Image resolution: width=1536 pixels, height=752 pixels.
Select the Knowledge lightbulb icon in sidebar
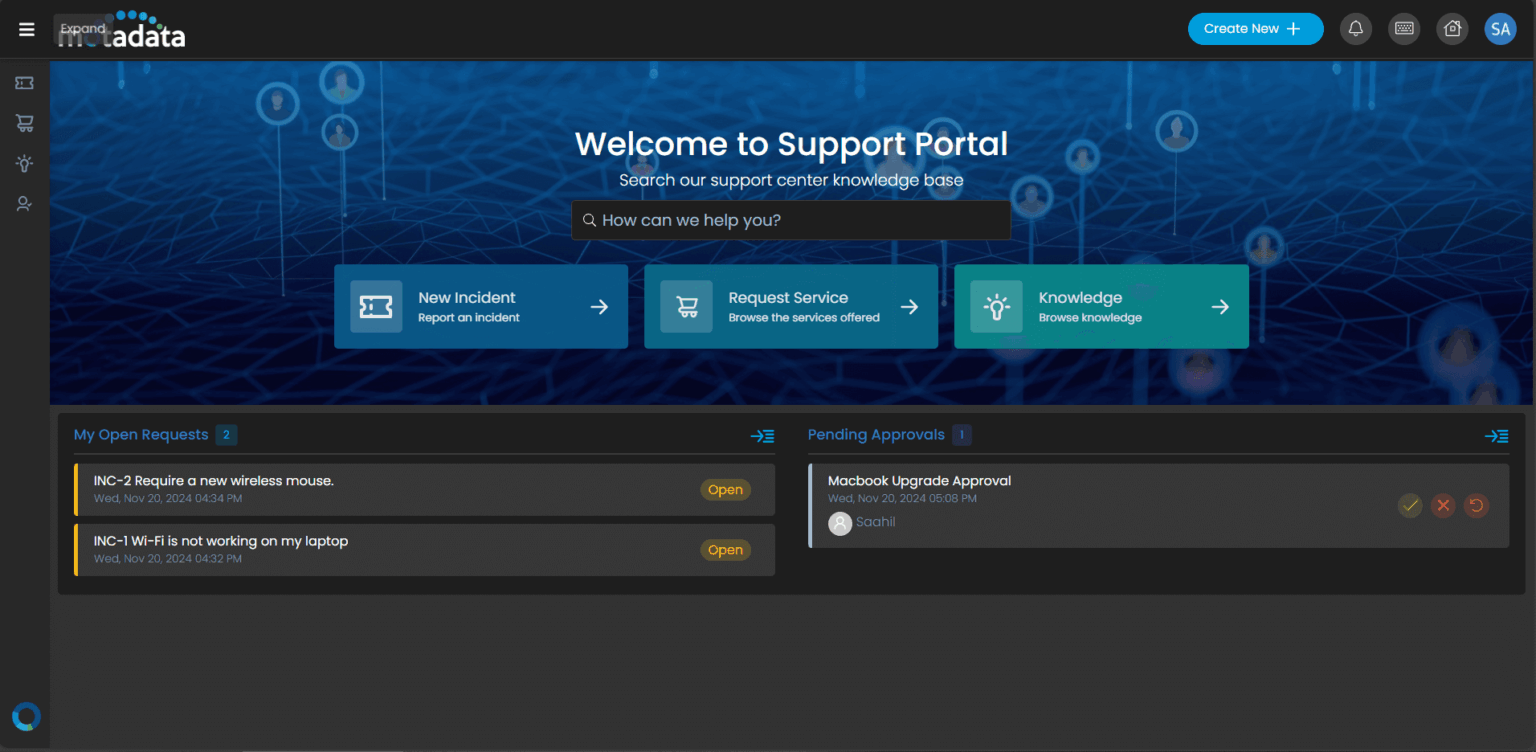(x=24, y=163)
